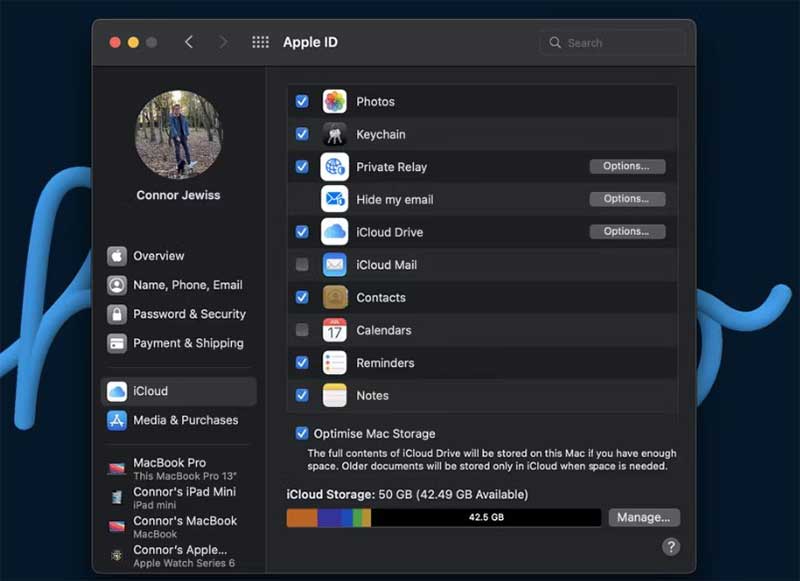Viewport: 800px width, 581px height.
Task: Open help with the question mark button
Action: pos(671,547)
